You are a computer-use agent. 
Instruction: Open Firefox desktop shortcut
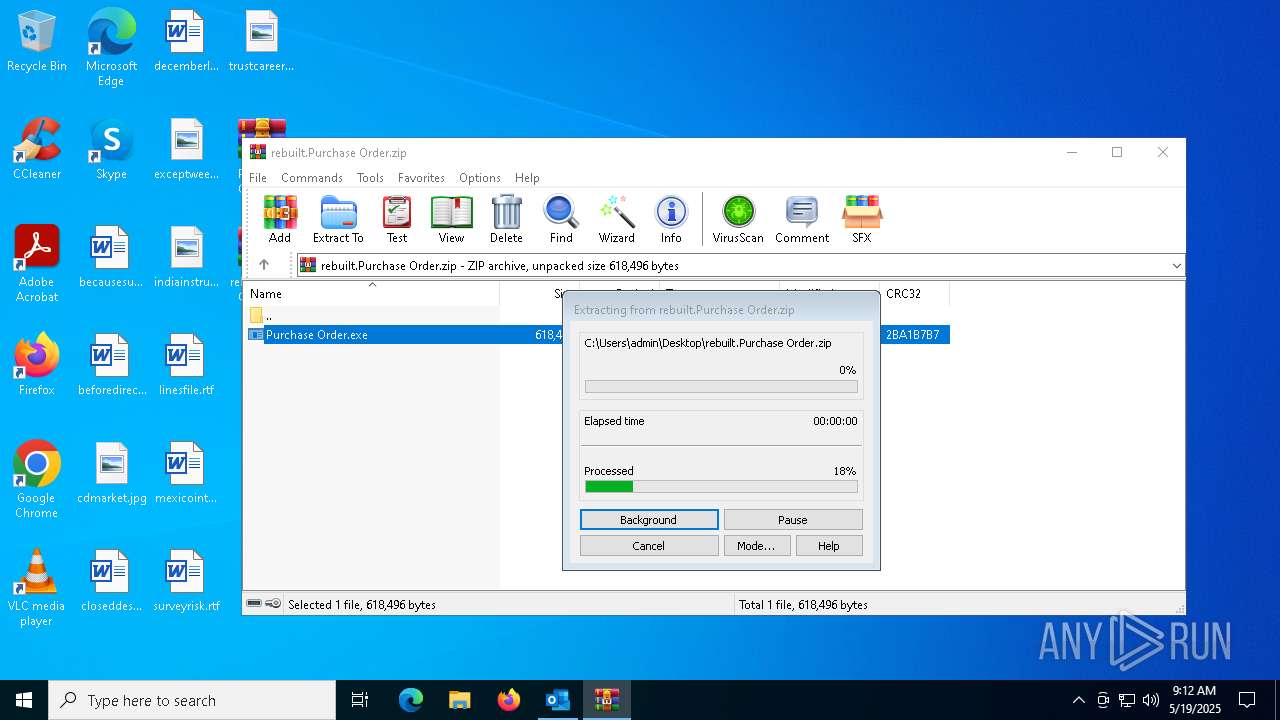(37, 364)
